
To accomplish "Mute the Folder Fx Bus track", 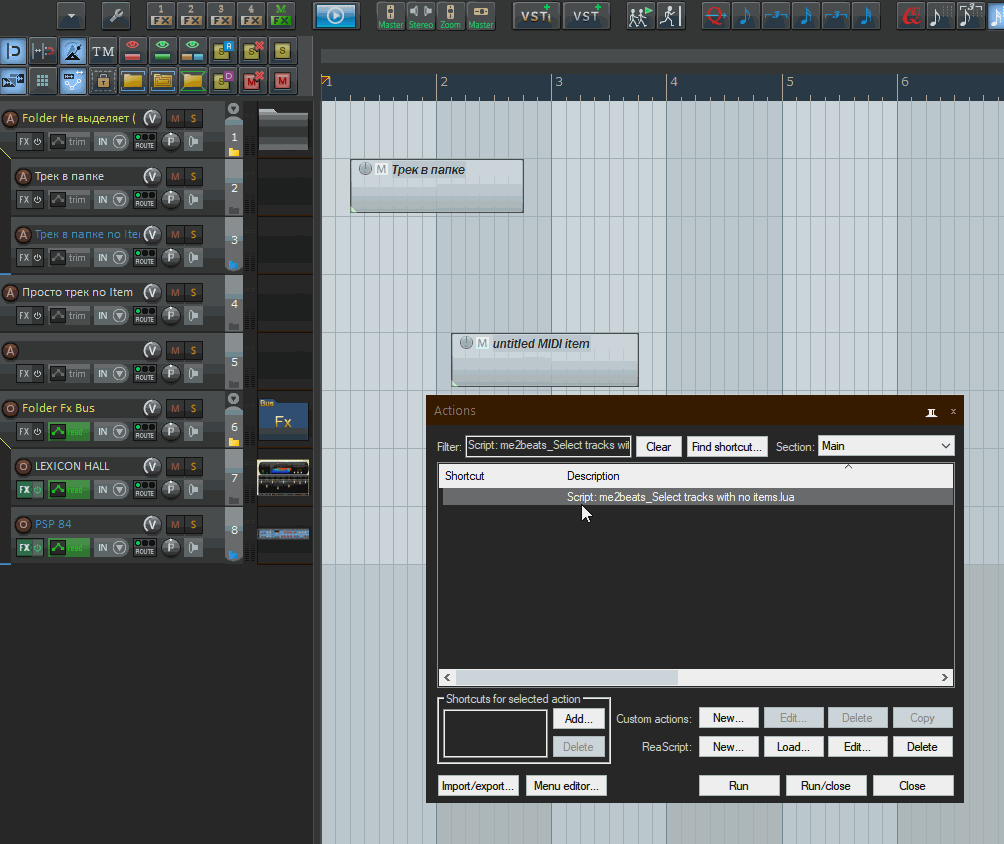I will tap(175, 408).
